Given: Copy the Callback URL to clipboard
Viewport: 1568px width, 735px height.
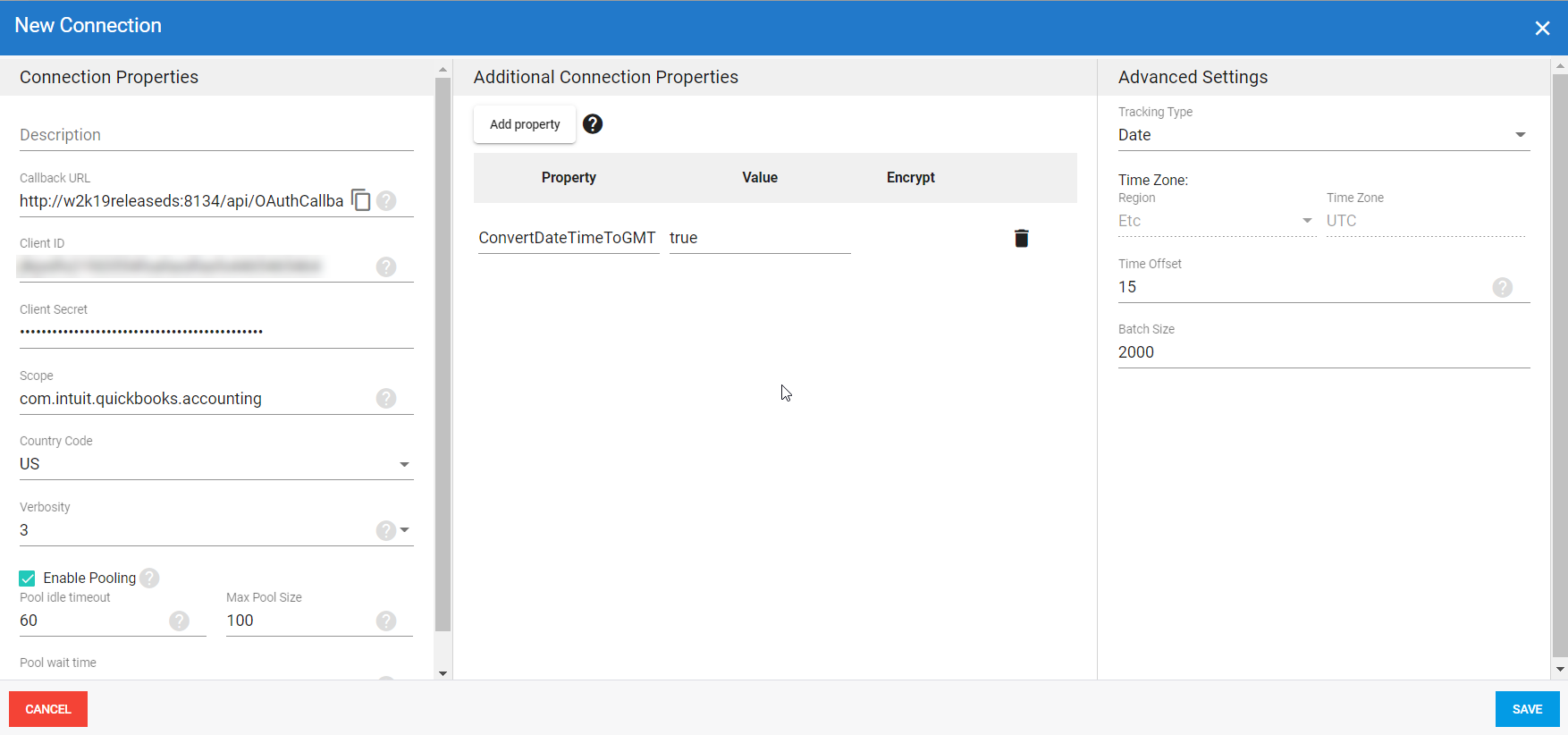Looking at the screenshot, I should [360, 200].
